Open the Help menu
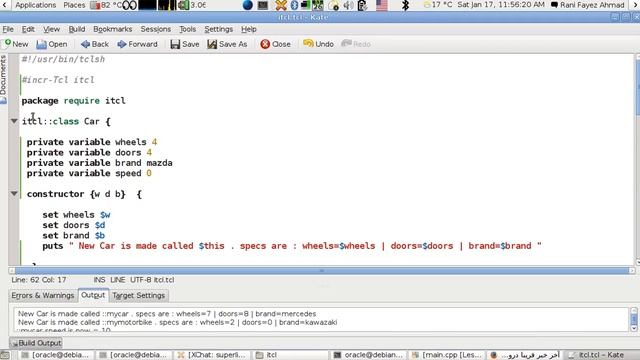 pyautogui.click(x=249, y=29)
